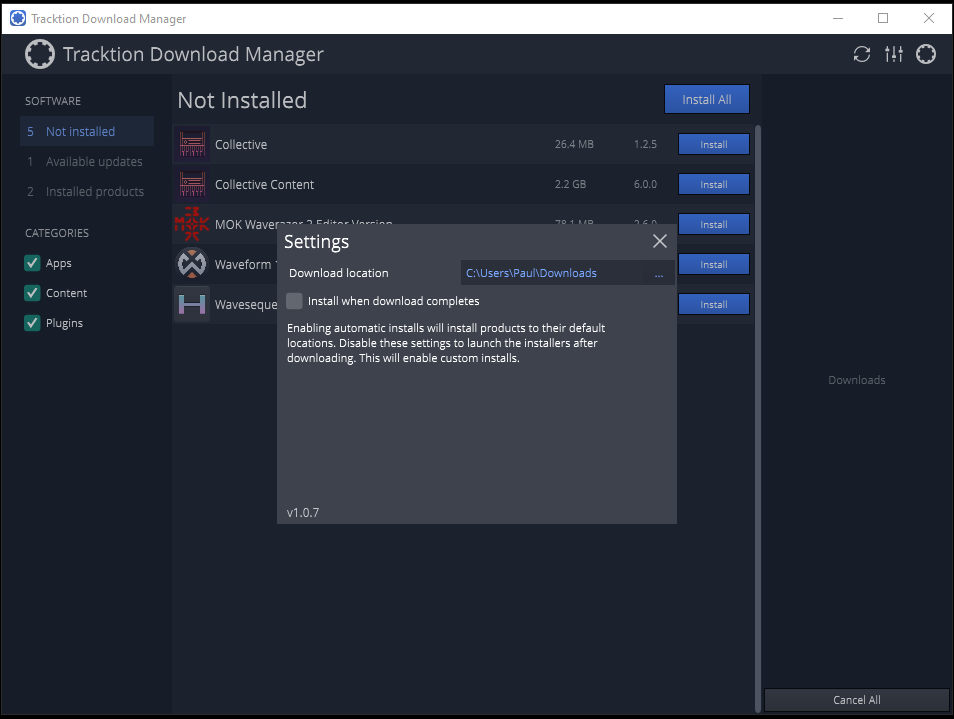Open settings via the sliders icon
The width and height of the screenshot is (954, 719).
894,54
